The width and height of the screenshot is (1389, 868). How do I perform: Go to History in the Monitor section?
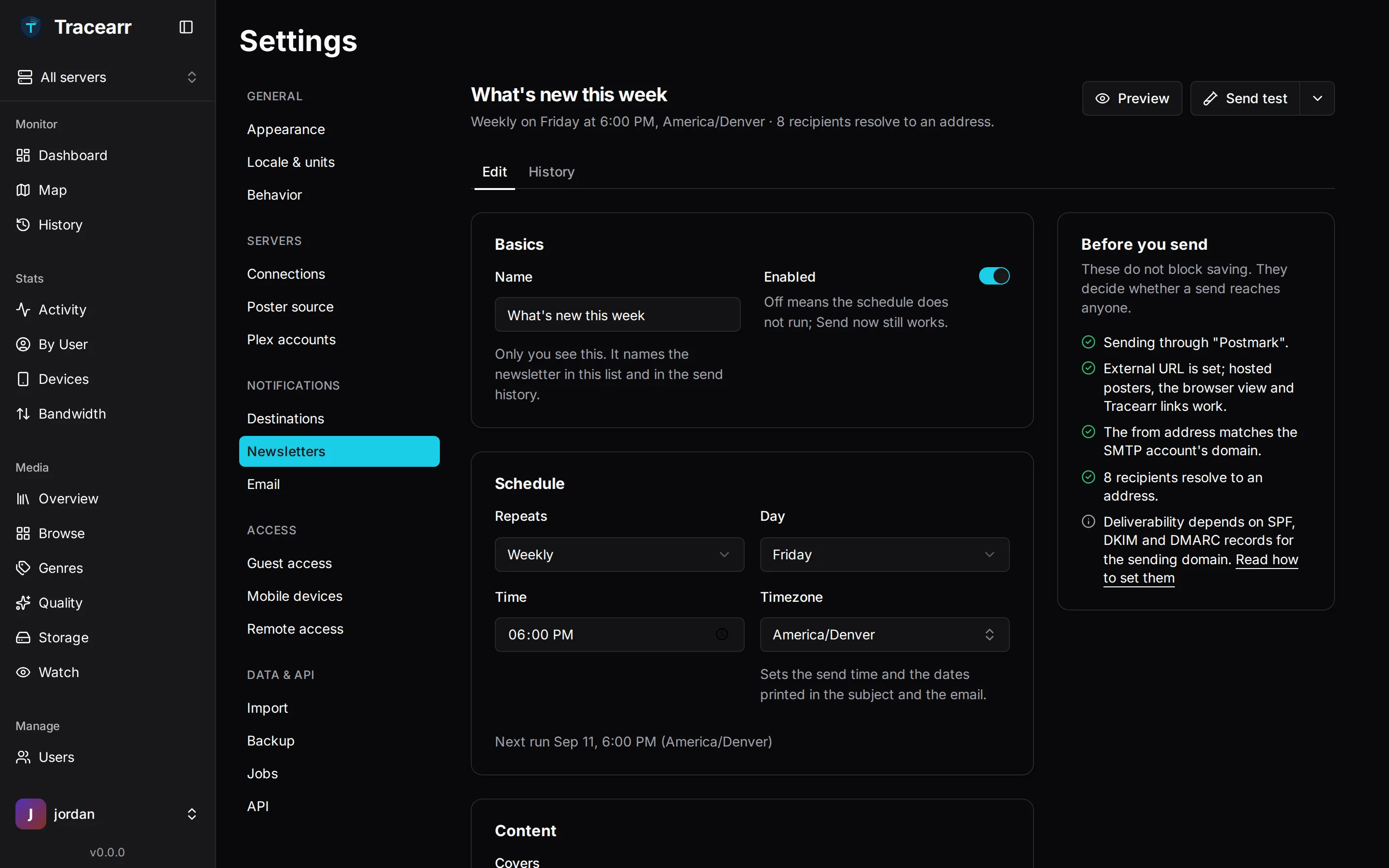click(108, 224)
